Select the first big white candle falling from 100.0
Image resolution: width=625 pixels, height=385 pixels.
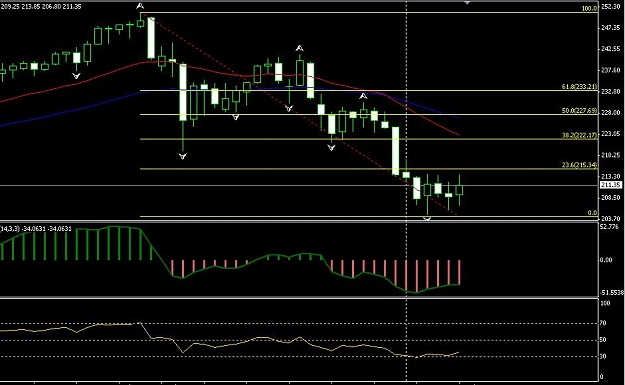coord(151,38)
